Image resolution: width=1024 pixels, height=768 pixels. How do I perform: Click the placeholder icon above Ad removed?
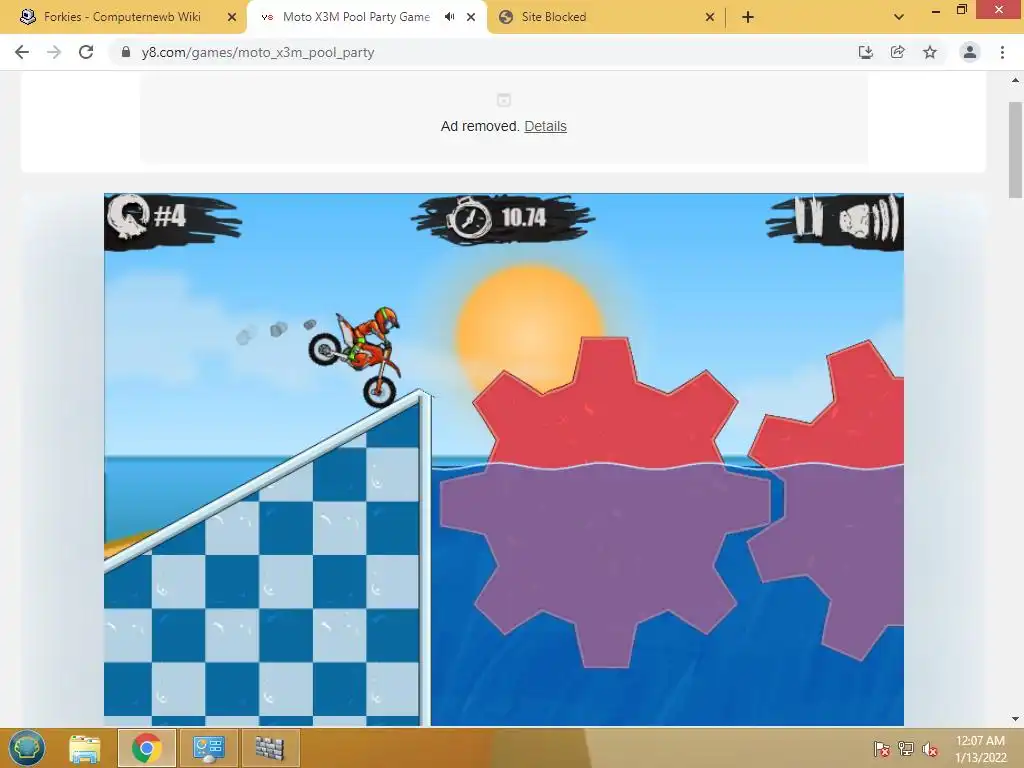coord(504,100)
